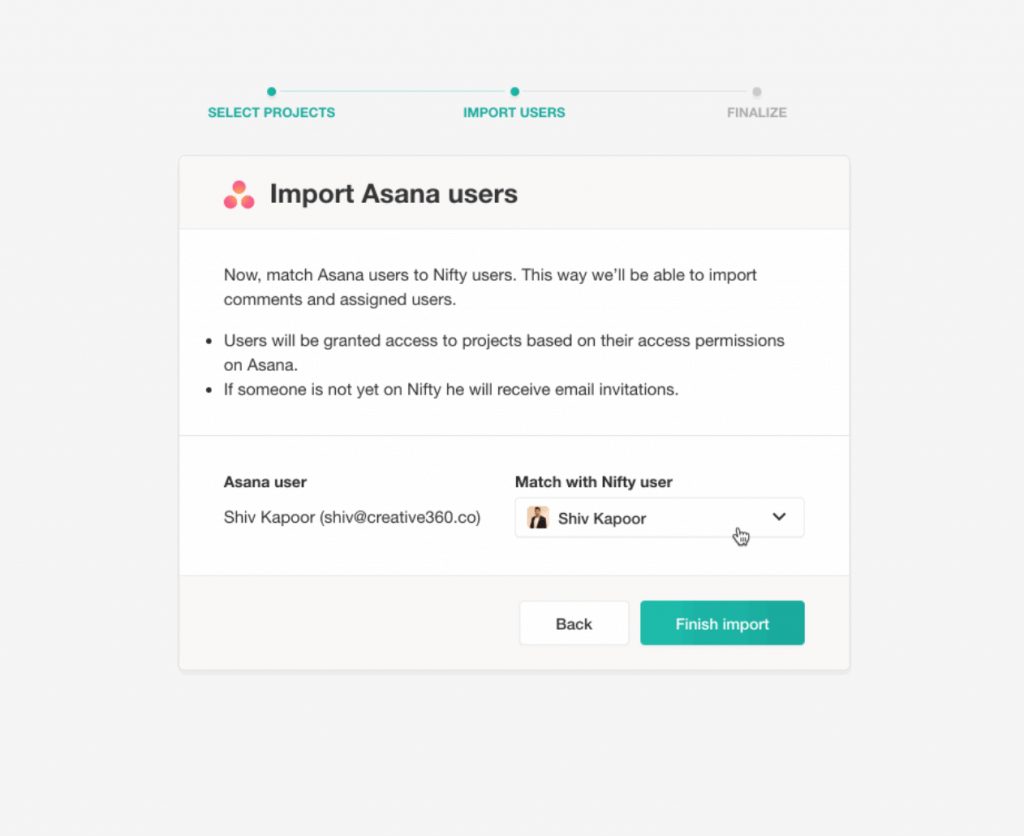Select the Finalize step label
The image size is (1024, 836).
[756, 112]
